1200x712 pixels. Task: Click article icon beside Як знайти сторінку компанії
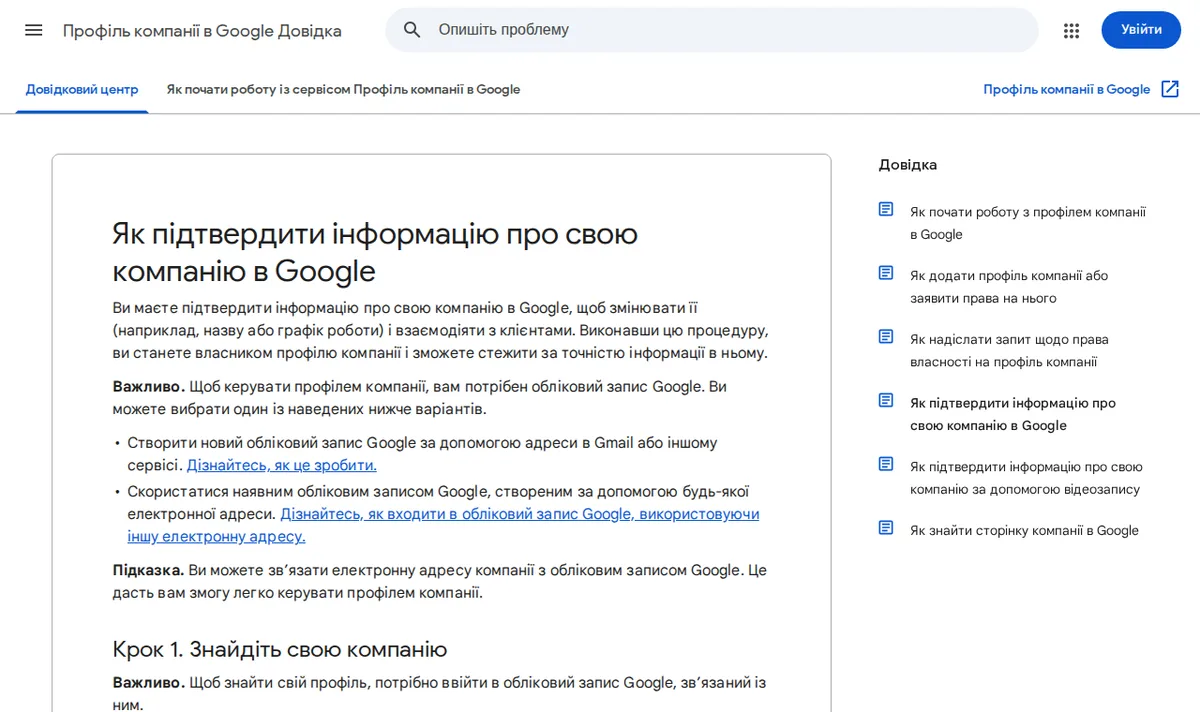click(886, 528)
